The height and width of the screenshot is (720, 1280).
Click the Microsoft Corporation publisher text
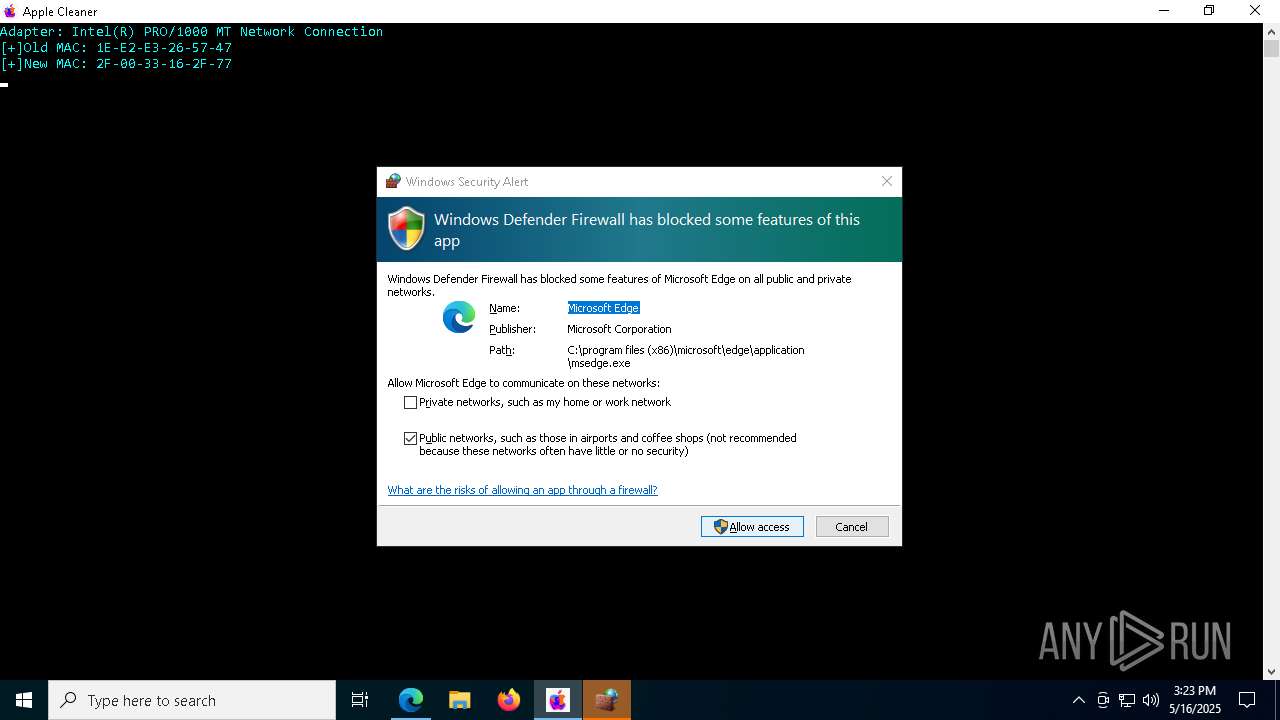coord(619,329)
